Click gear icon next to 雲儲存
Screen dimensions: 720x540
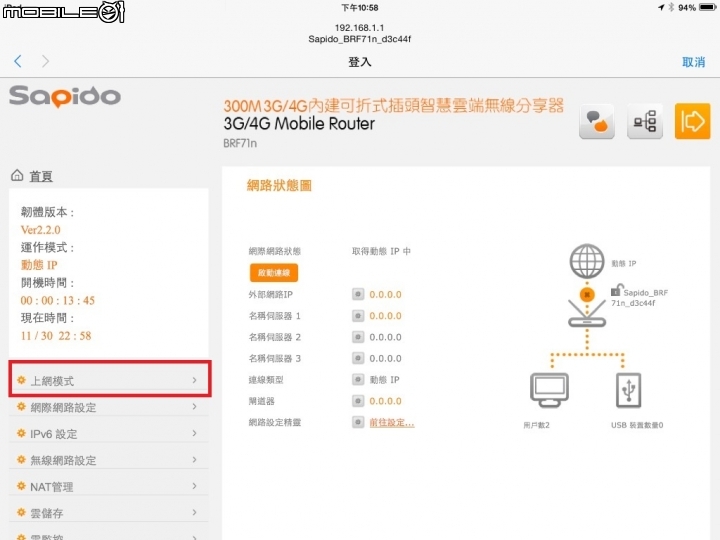click(x=21, y=512)
